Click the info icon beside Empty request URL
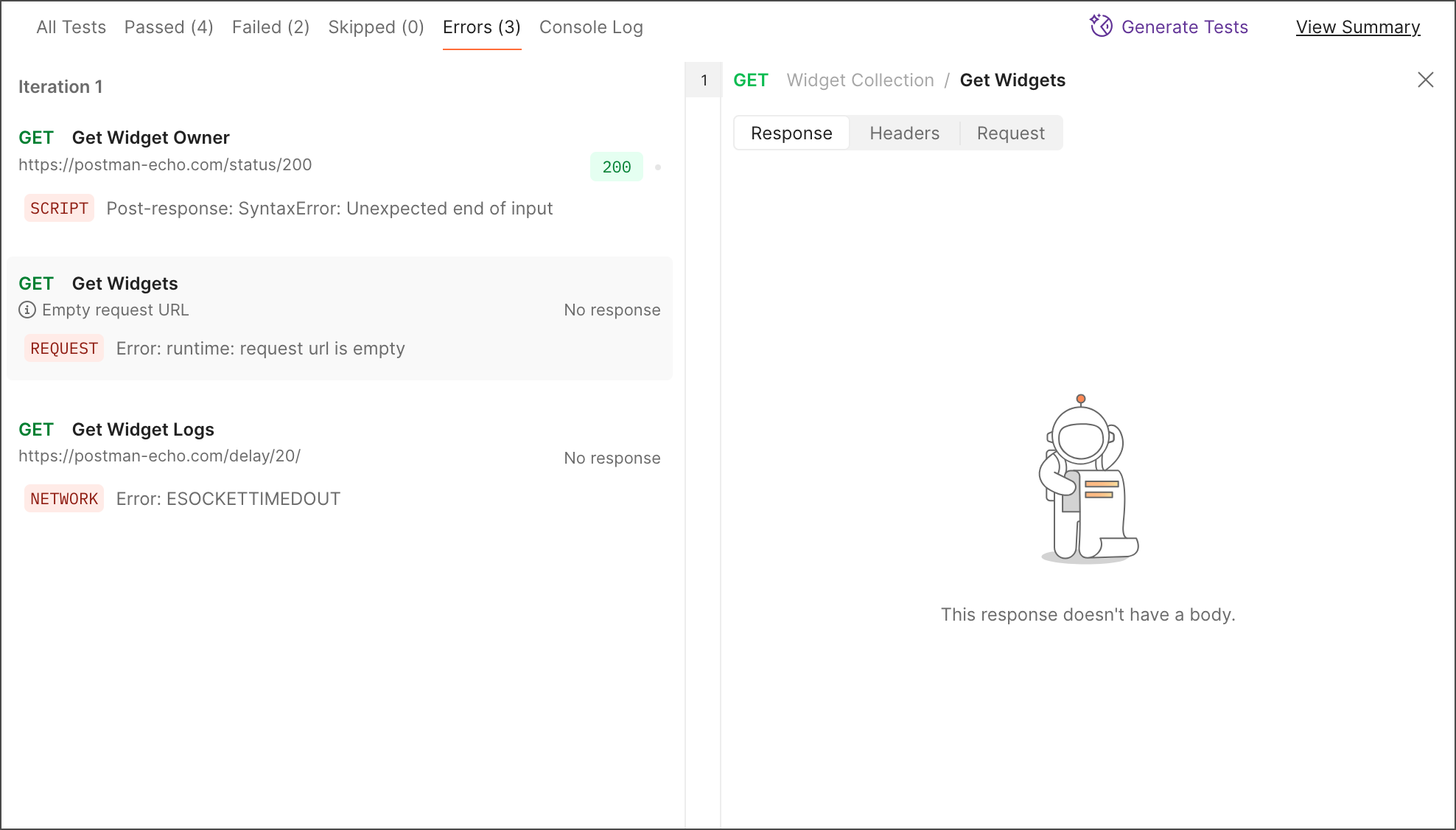This screenshot has height=830, width=1456. coord(27,310)
